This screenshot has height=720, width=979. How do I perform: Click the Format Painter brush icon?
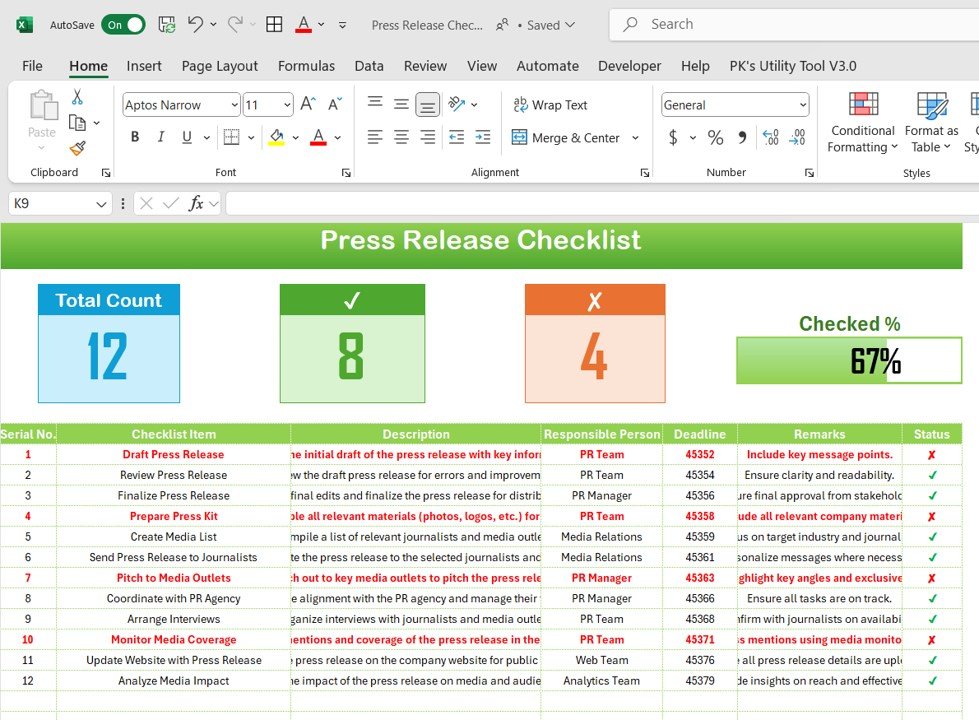[77, 149]
